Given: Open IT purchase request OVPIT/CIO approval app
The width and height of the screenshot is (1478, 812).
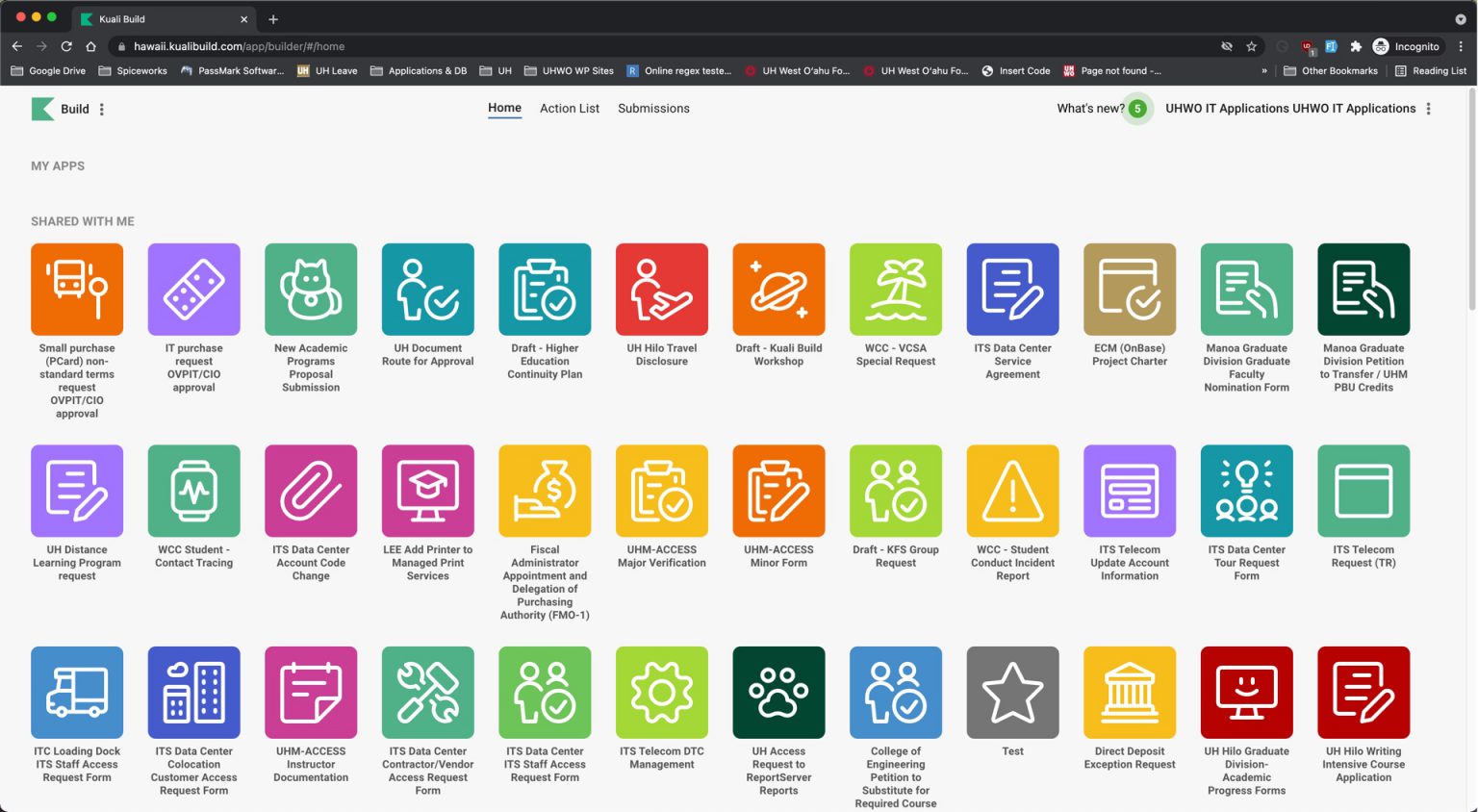Looking at the screenshot, I should coord(193,289).
